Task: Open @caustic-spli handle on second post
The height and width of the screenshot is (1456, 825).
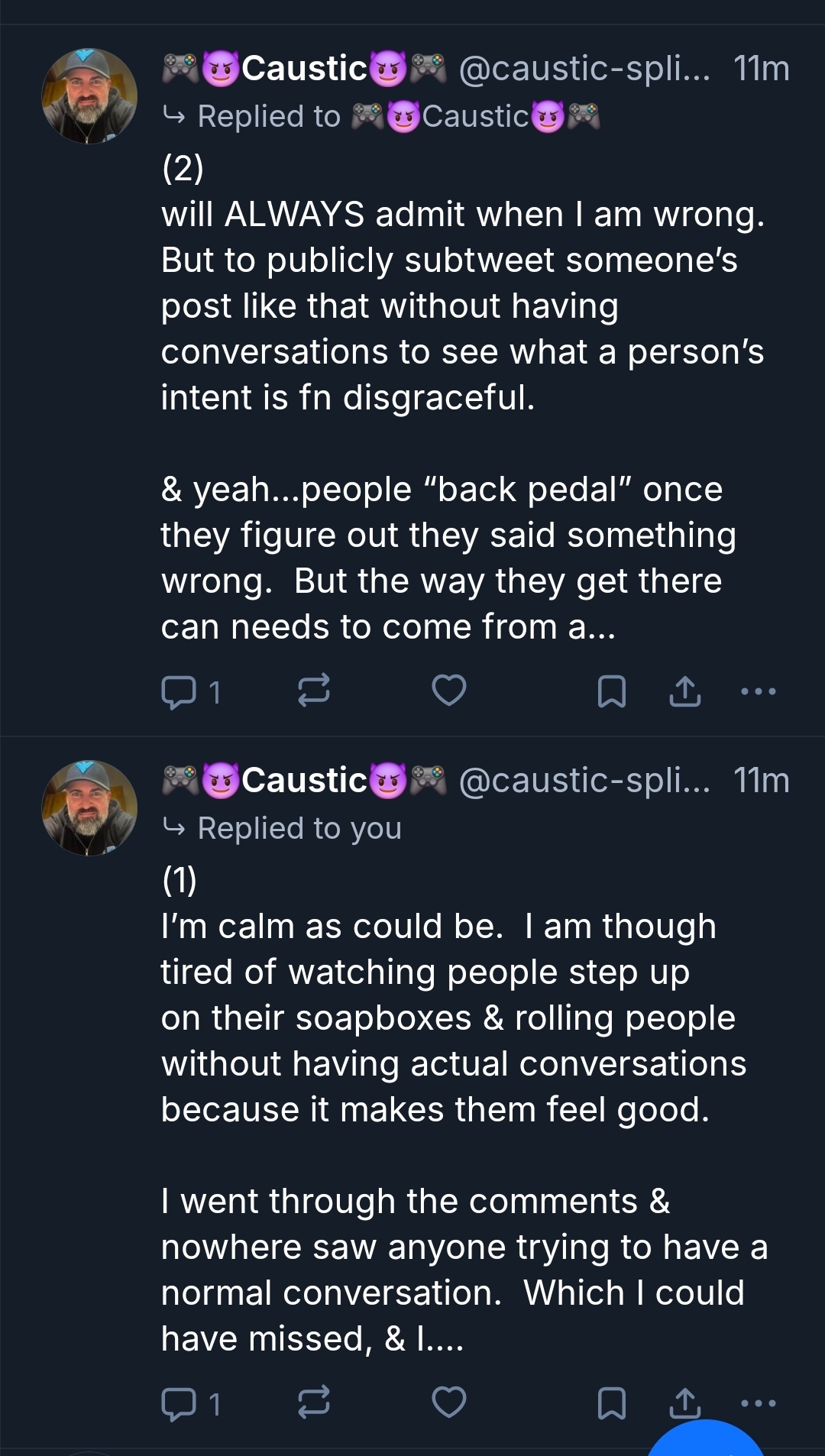Action: [584, 781]
